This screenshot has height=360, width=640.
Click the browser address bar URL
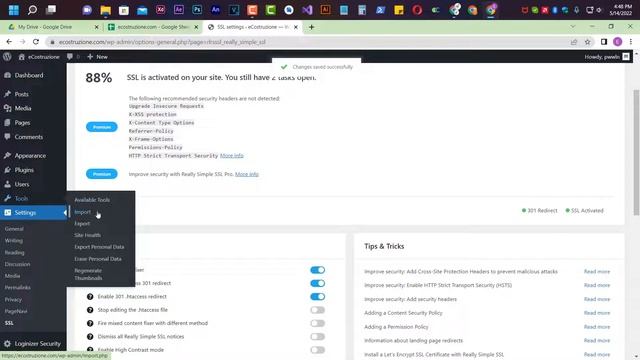(162, 42)
